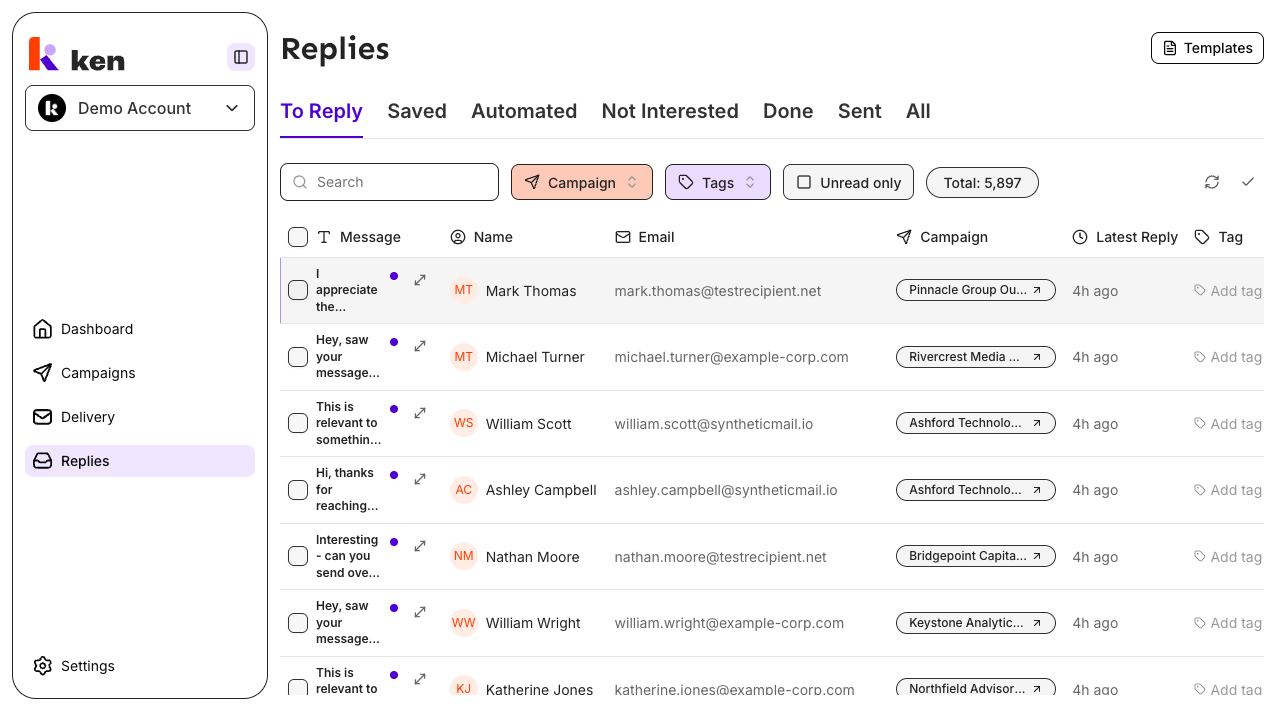Open Ashford Technolo campaign pill for Ashley Campbell

click(x=975, y=490)
